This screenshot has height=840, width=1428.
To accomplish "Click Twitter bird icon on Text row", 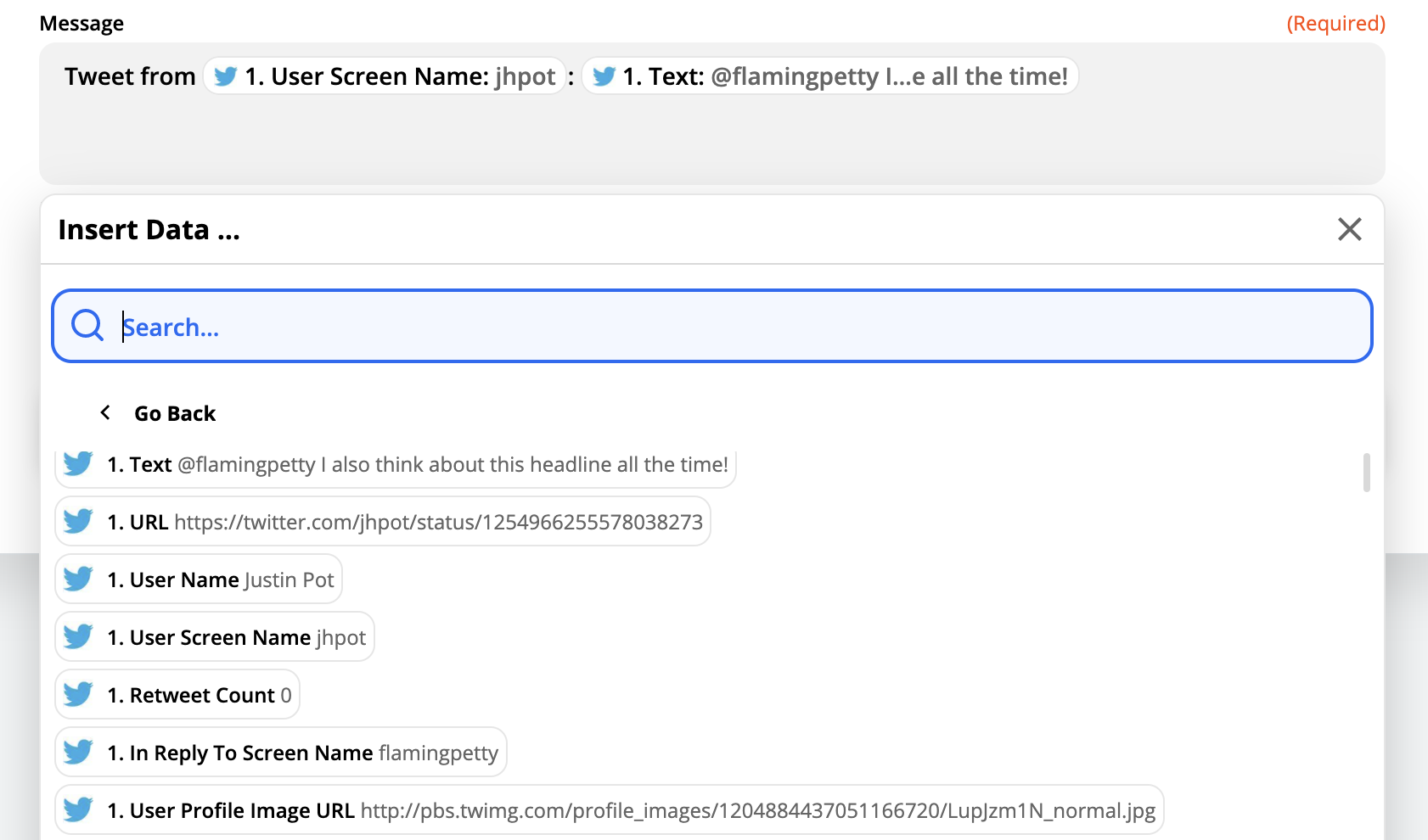I will (x=78, y=463).
